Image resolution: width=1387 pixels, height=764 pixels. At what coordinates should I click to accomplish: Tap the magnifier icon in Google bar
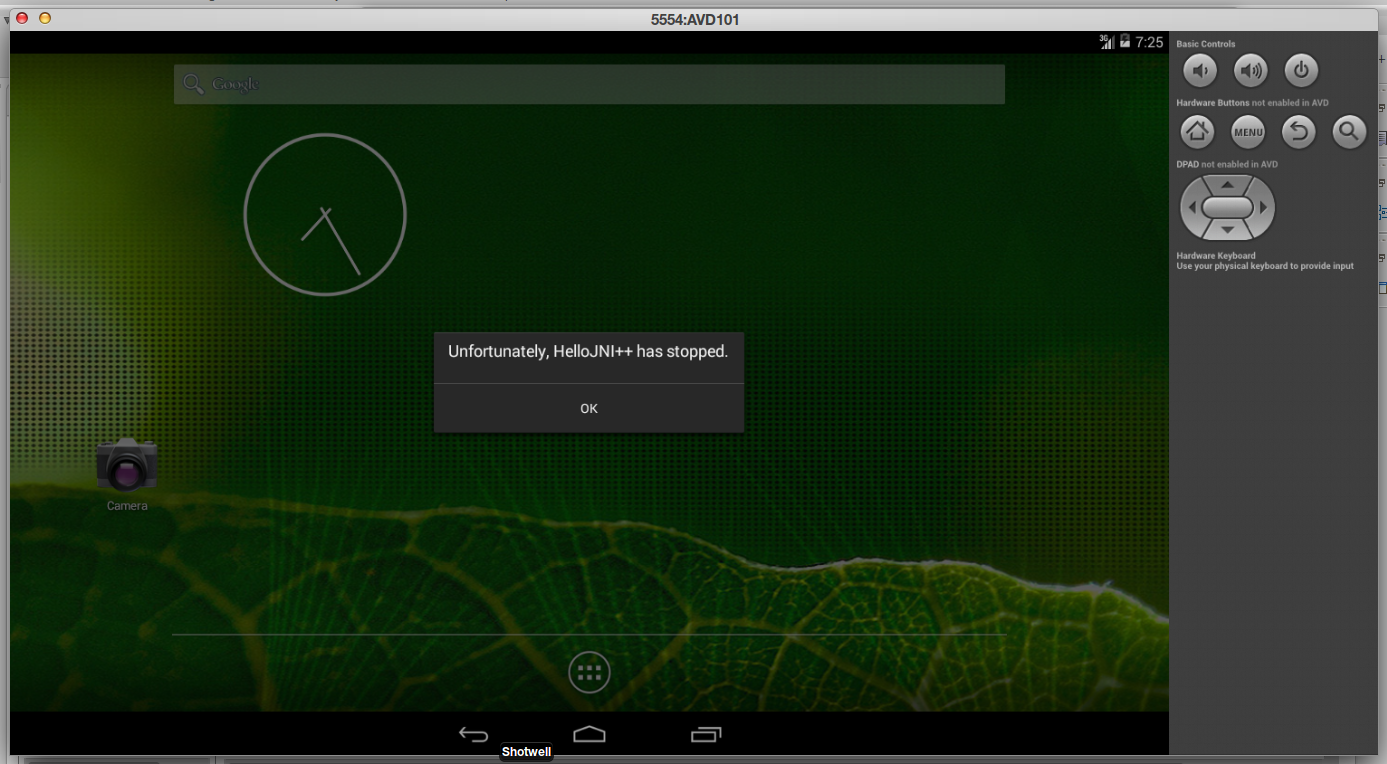(193, 84)
